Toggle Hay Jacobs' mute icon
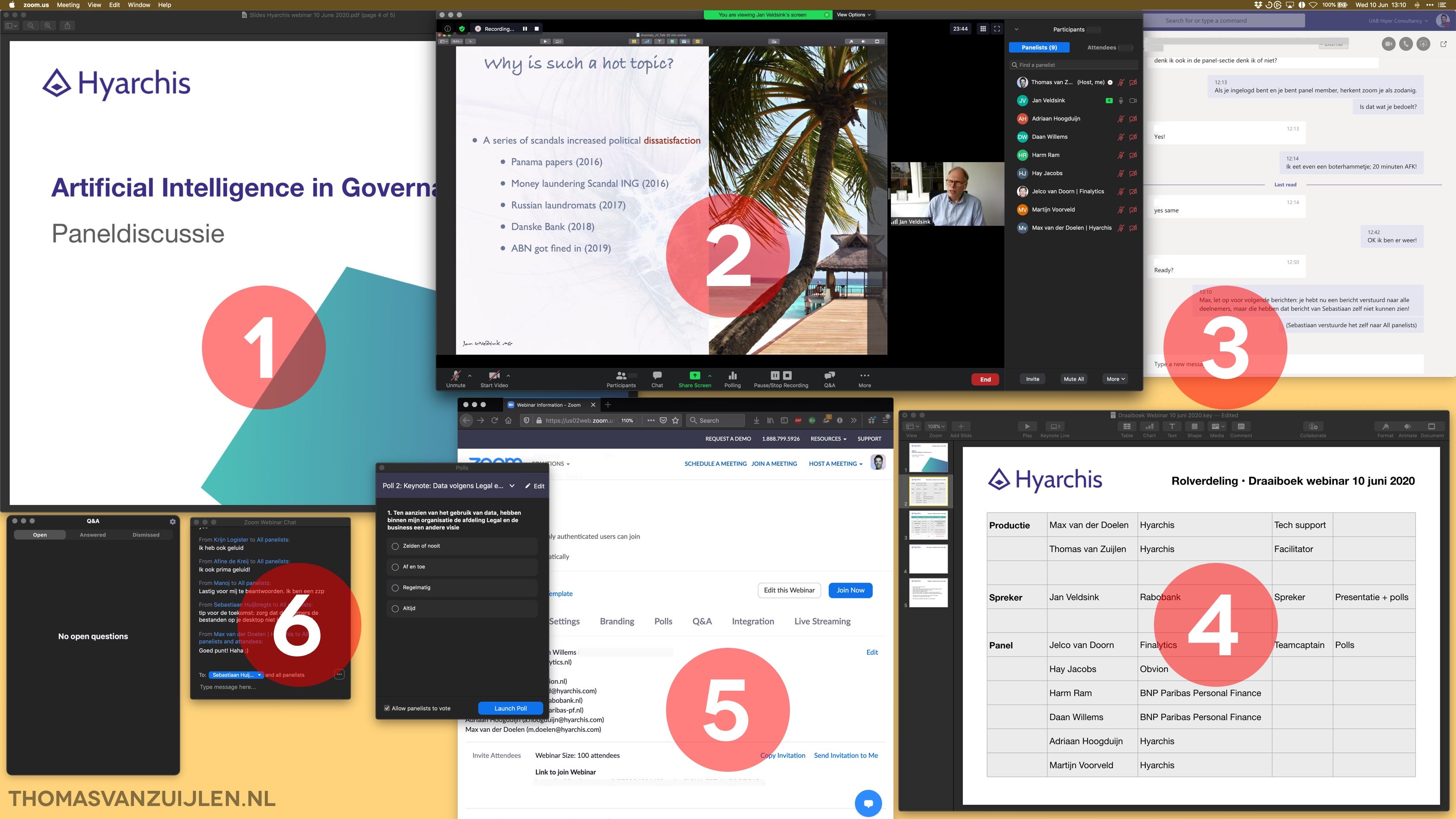Image resolution: width=1456 pixels, height=819 pixels. (x=1120, y=173)
